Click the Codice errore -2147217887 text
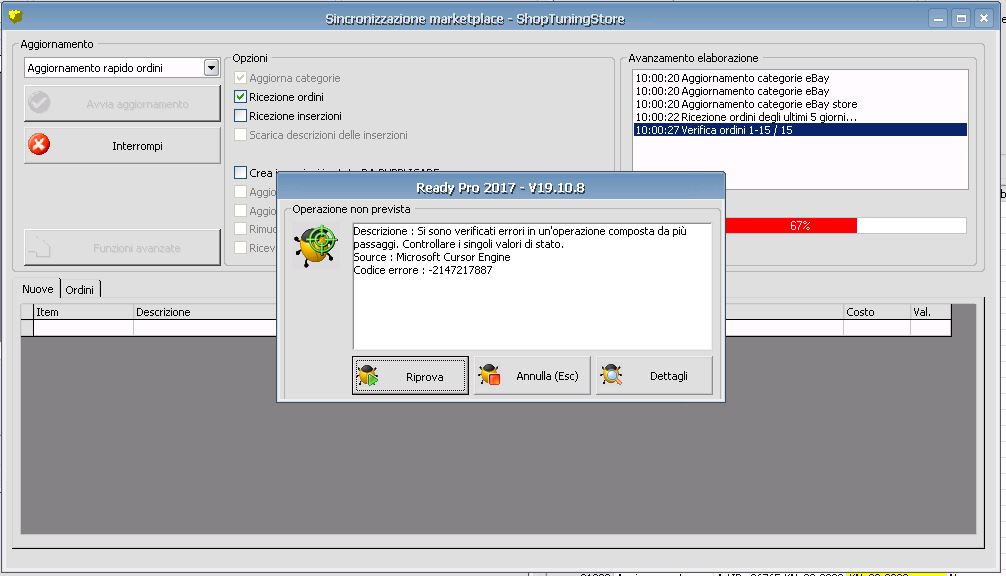The width and height of the screenshot is (1006, 576). (423, 270)
